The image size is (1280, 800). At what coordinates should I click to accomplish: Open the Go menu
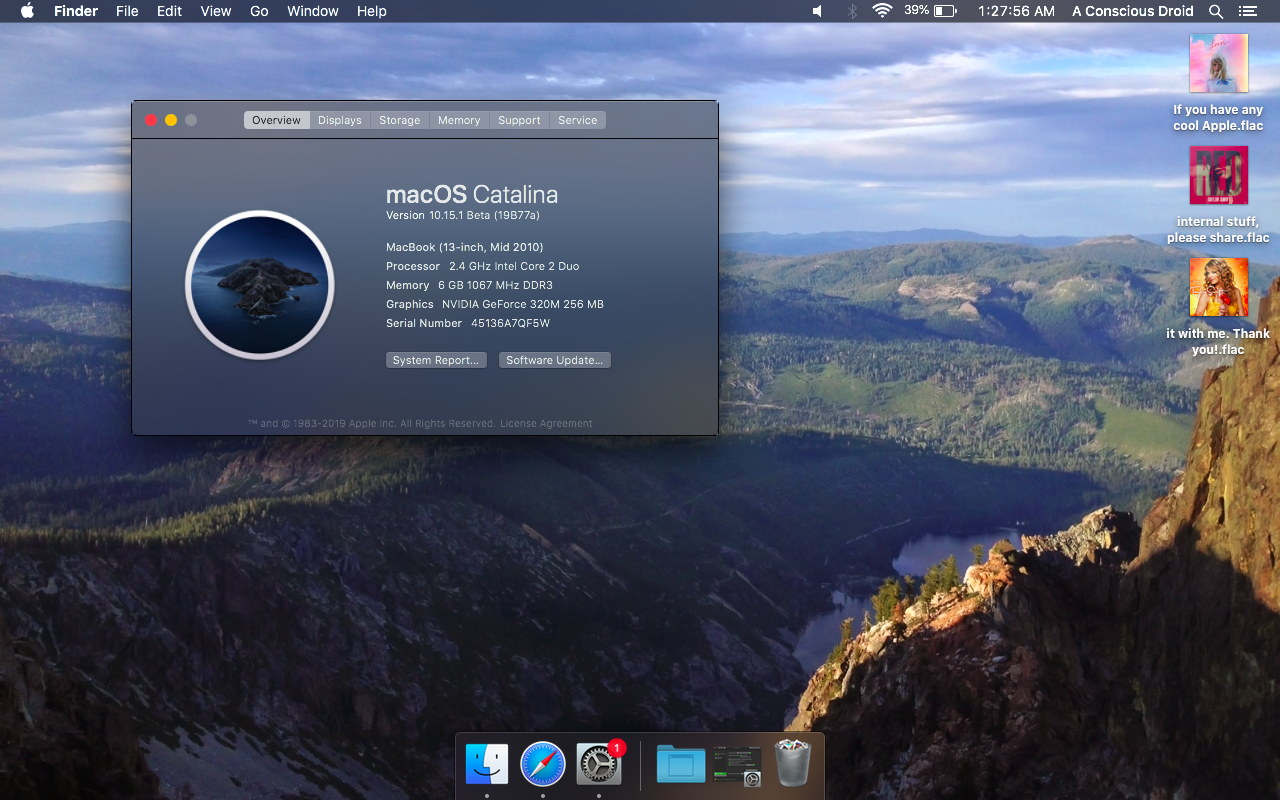pyautogui.click(x=259, y=11)
